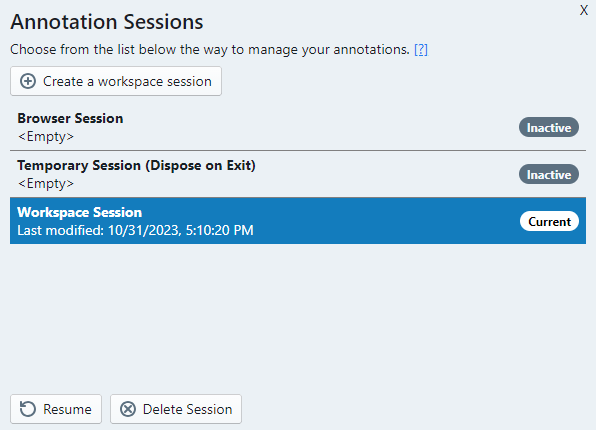Screen dimensions: 596x430
Task: Select the Temporary Session (Dispose on Exit) title
Action: (136, 165)
